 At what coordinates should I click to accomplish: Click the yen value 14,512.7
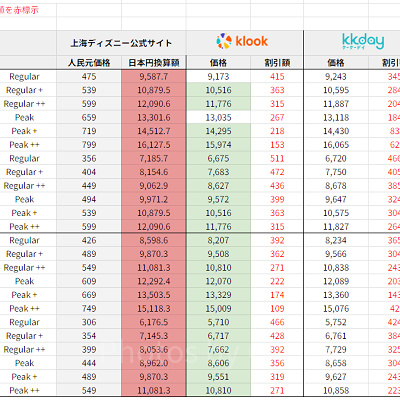coord(154,131)
